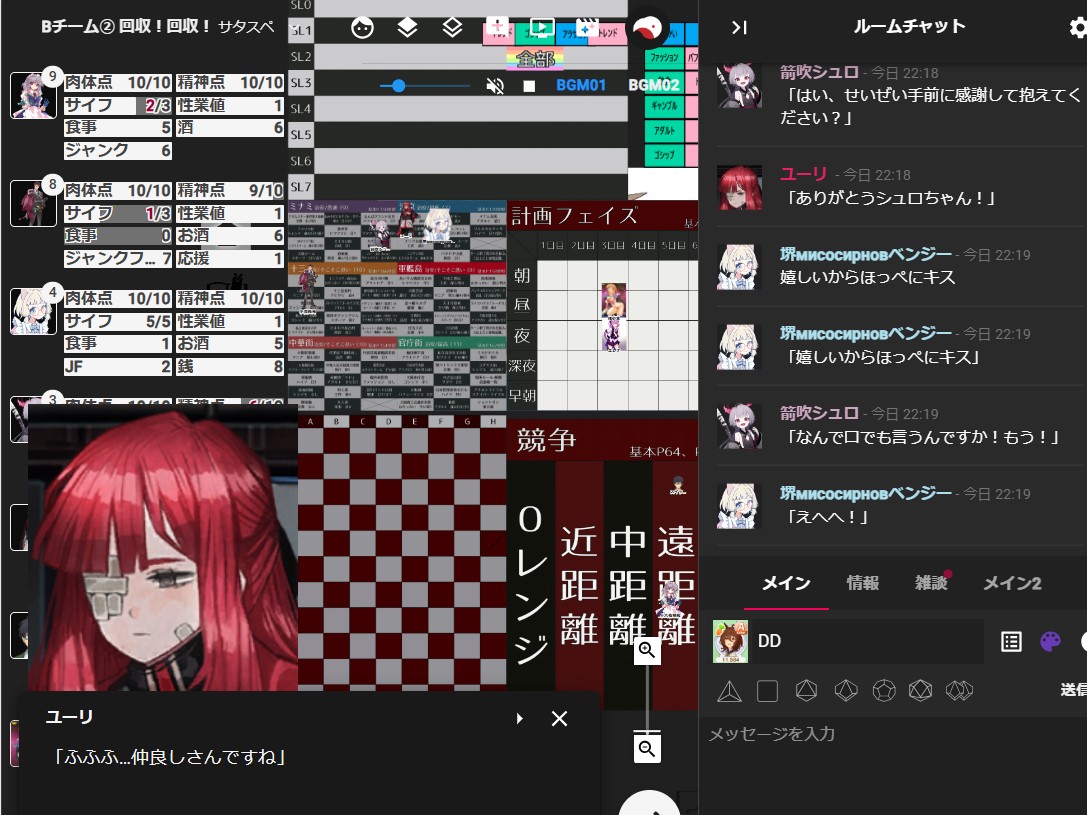1087x815 pixels.
Task: Click the 箭吹シュロ name at 22:19
Action: [x=819, y=413]
